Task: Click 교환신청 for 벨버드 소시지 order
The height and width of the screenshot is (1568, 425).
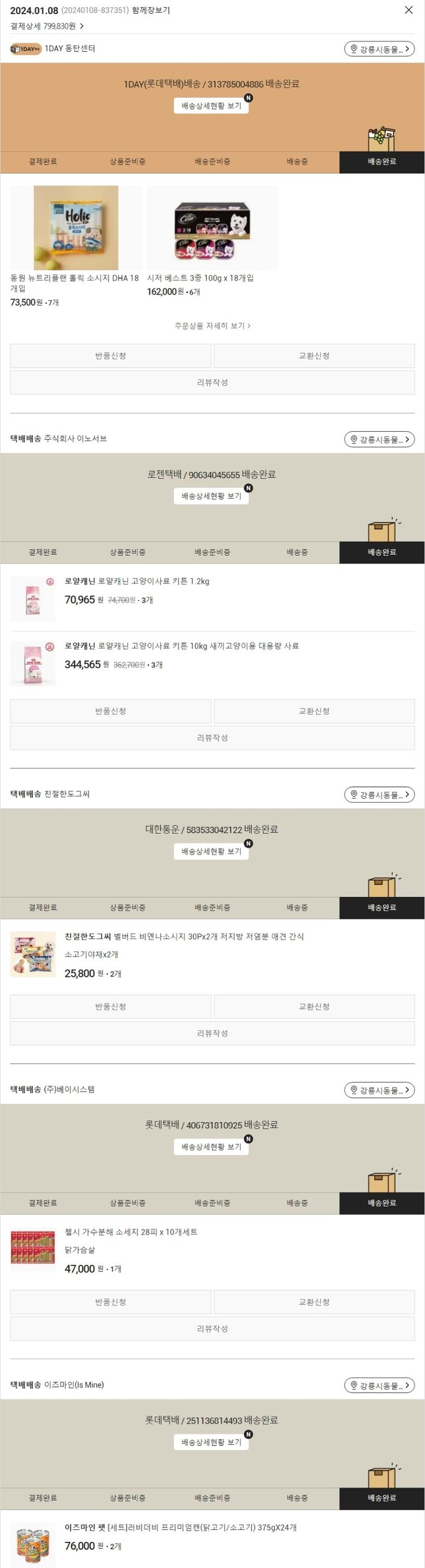Action: 314,1006
